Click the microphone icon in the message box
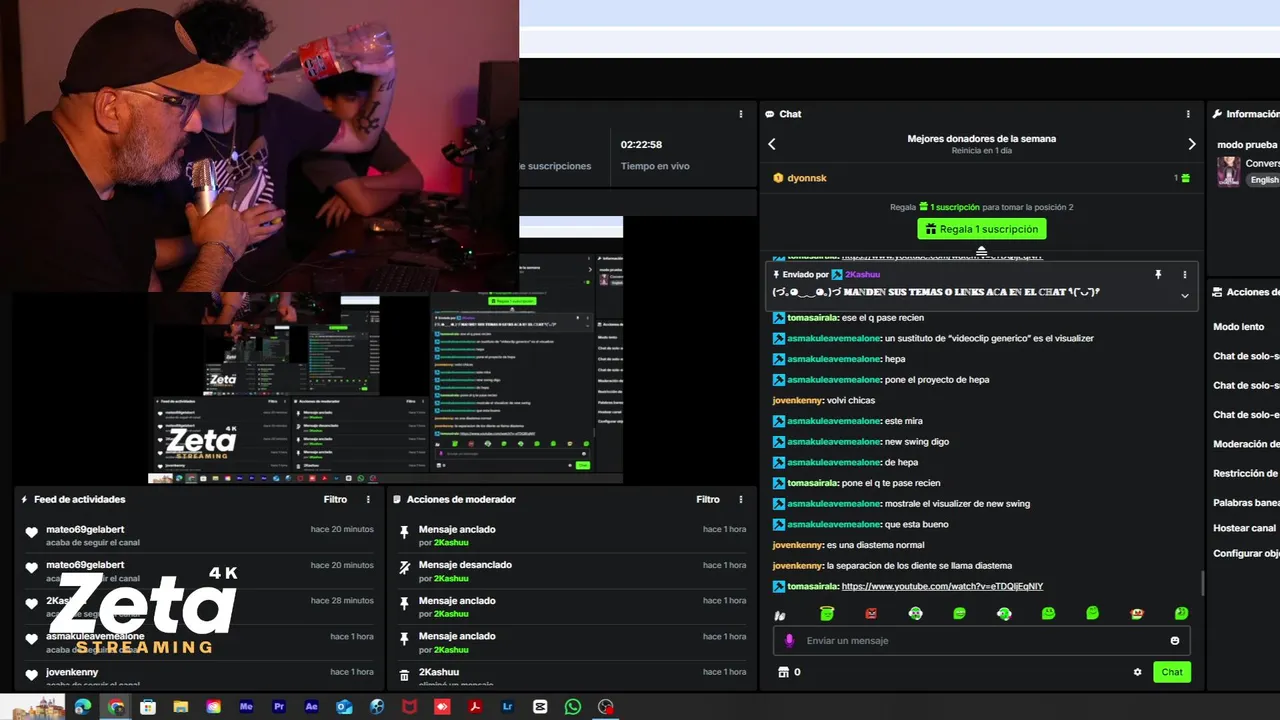1280x720 pixels. (789, 640)
